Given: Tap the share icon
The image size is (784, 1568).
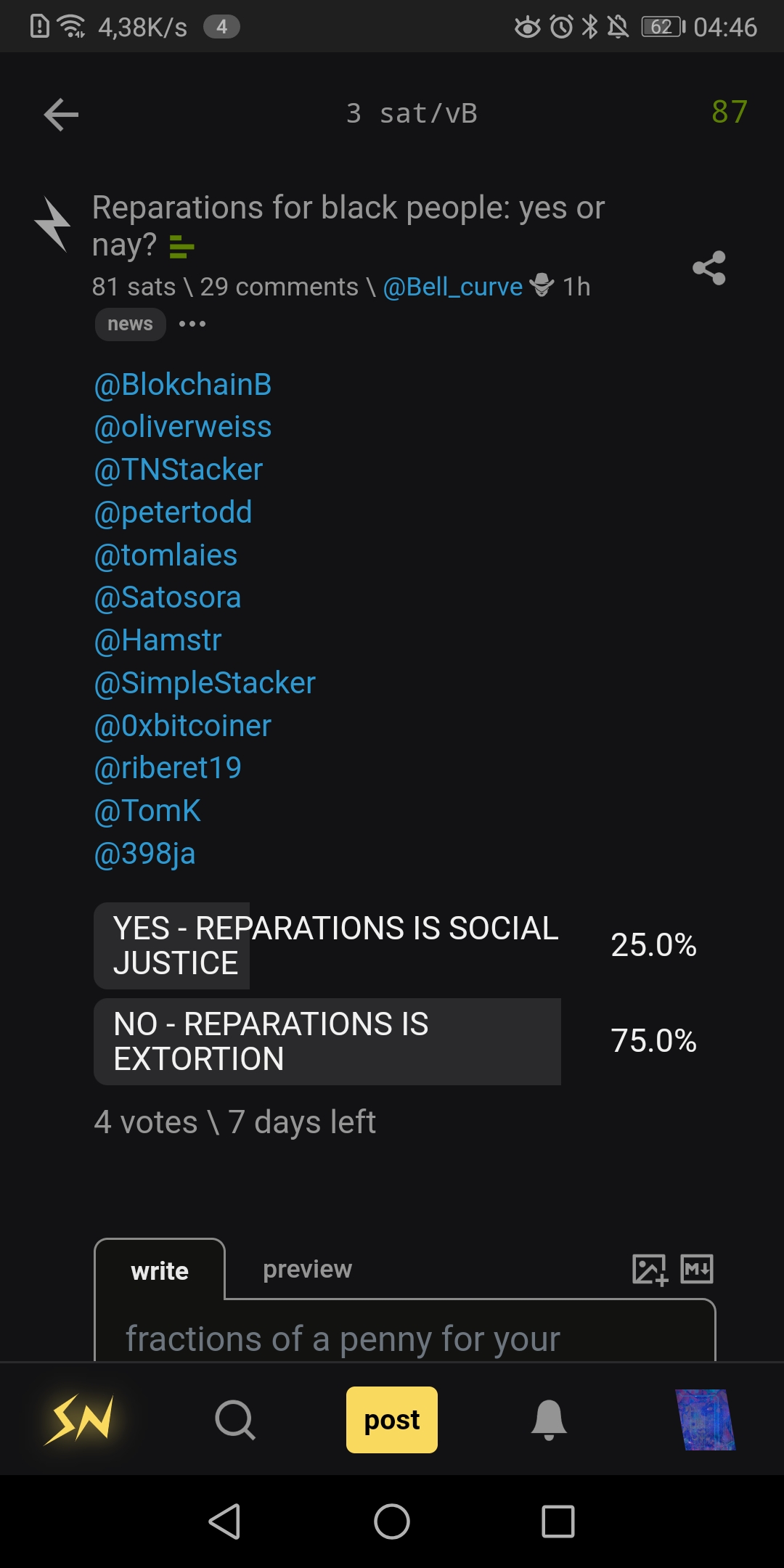Looking at the screenshot, I should (709, 268).
